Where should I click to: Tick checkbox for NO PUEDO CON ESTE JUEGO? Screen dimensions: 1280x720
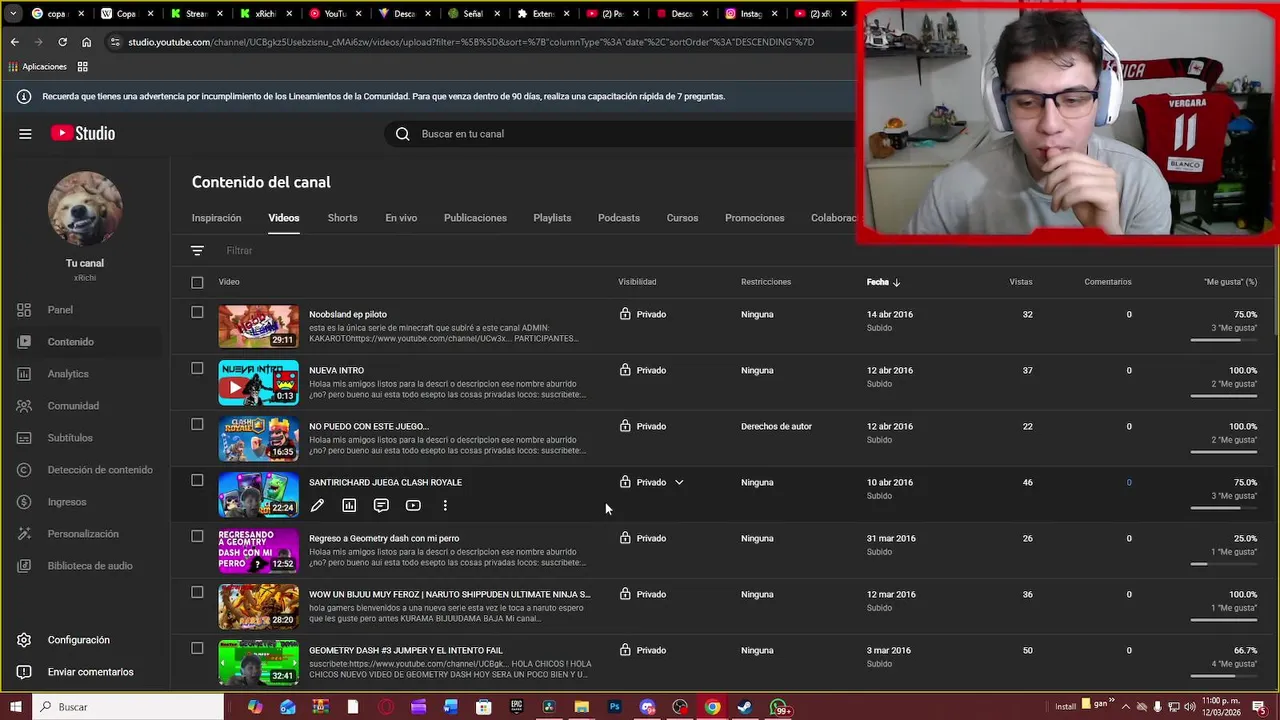click(197, 424)
